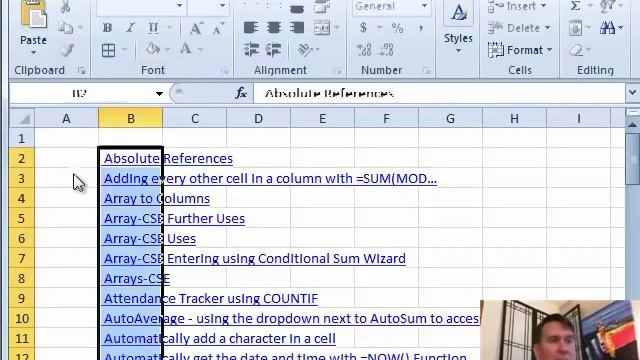Click the Paste clipboard icon
This screenshot has width=640, height=360.
[x=33, y=15]
